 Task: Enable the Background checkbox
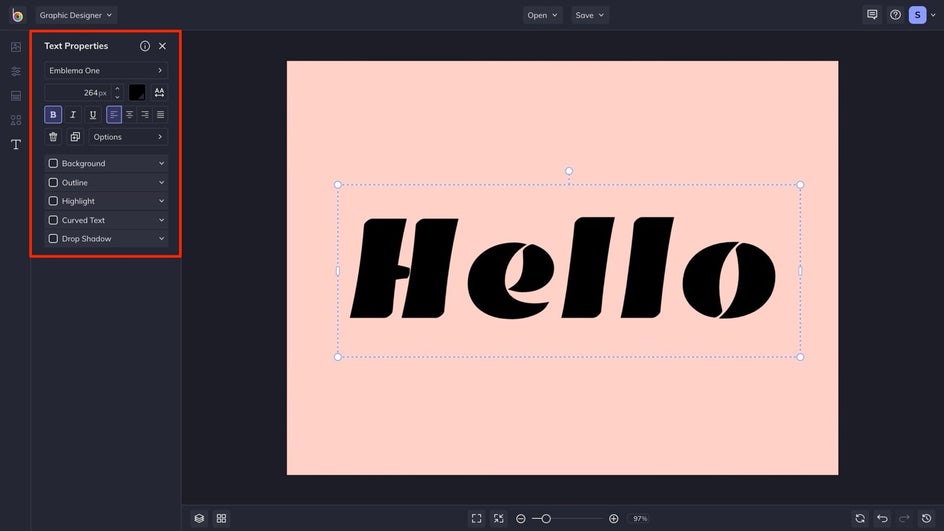tap(53, 163)
